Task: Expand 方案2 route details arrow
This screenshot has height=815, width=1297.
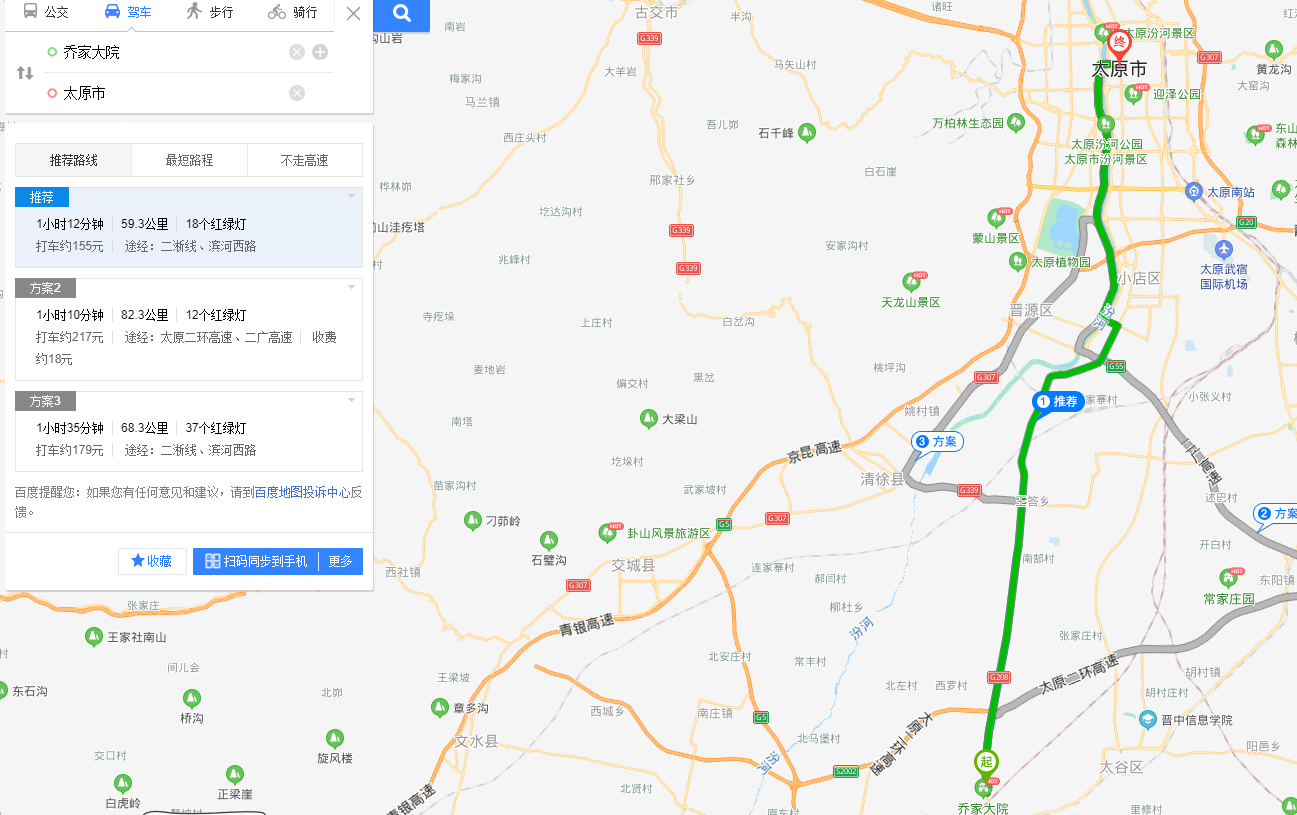Action: [351, 287]
